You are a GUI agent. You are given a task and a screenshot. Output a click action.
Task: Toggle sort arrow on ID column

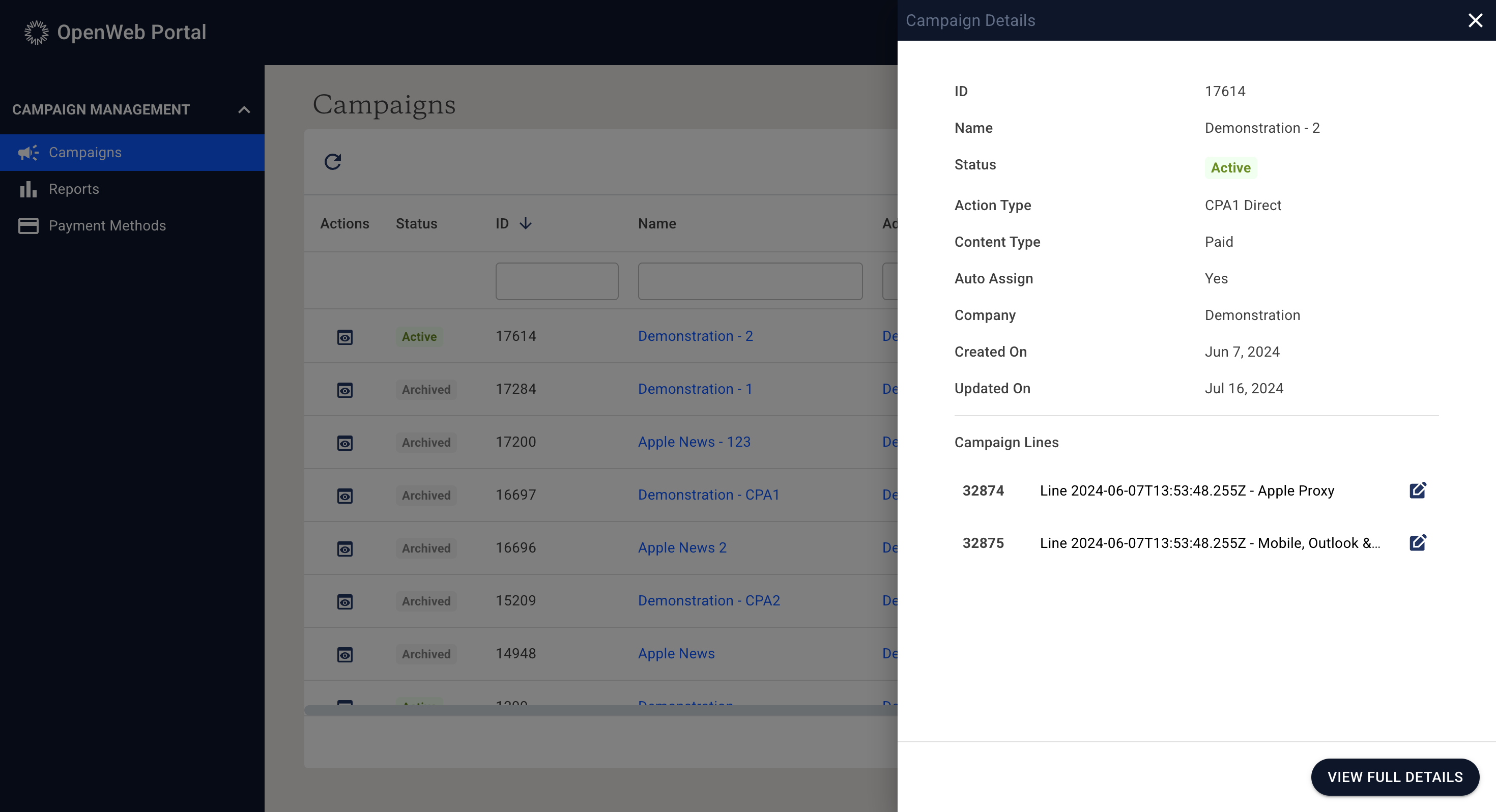point(526,224)
